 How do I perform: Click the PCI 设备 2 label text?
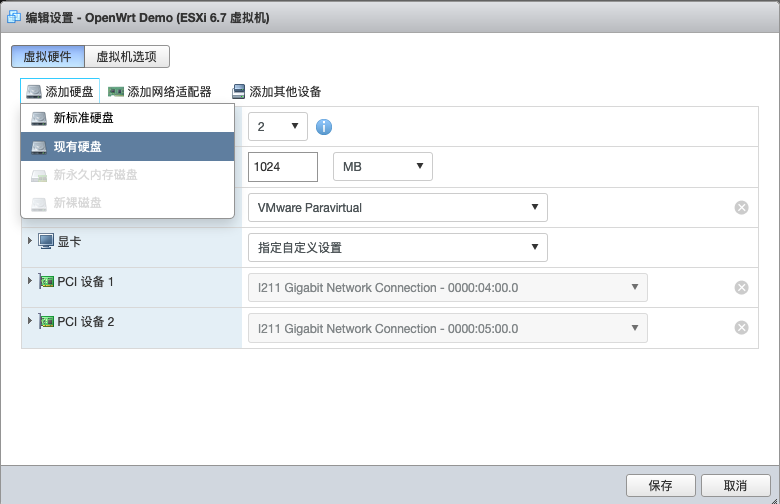[x=86, y=322]
